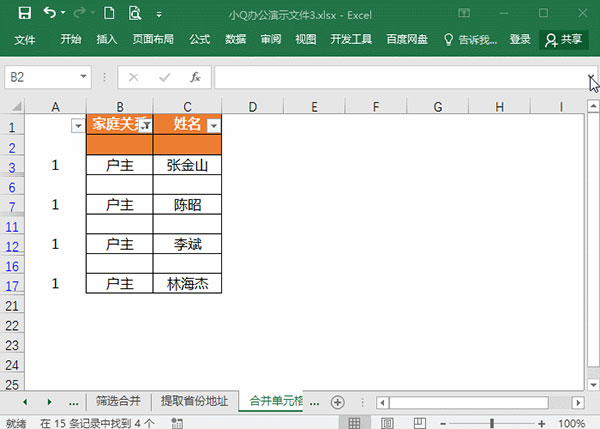
Task: Click the Insert Function fx icon
Action: click(x=195, y=77)
